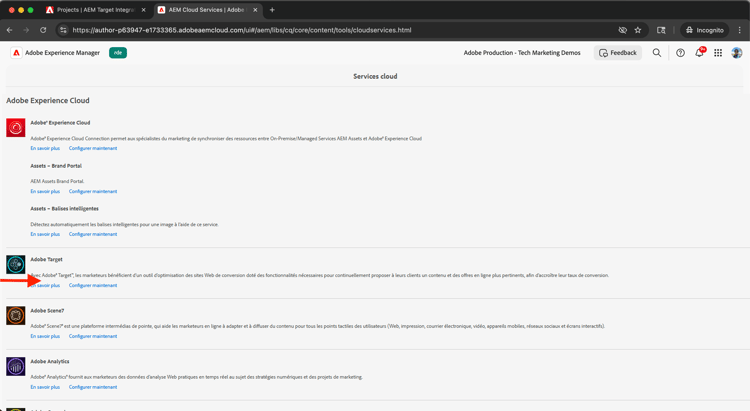Click the Adobe Experience Cloud red service icon
750x411 pixels.
16,128
